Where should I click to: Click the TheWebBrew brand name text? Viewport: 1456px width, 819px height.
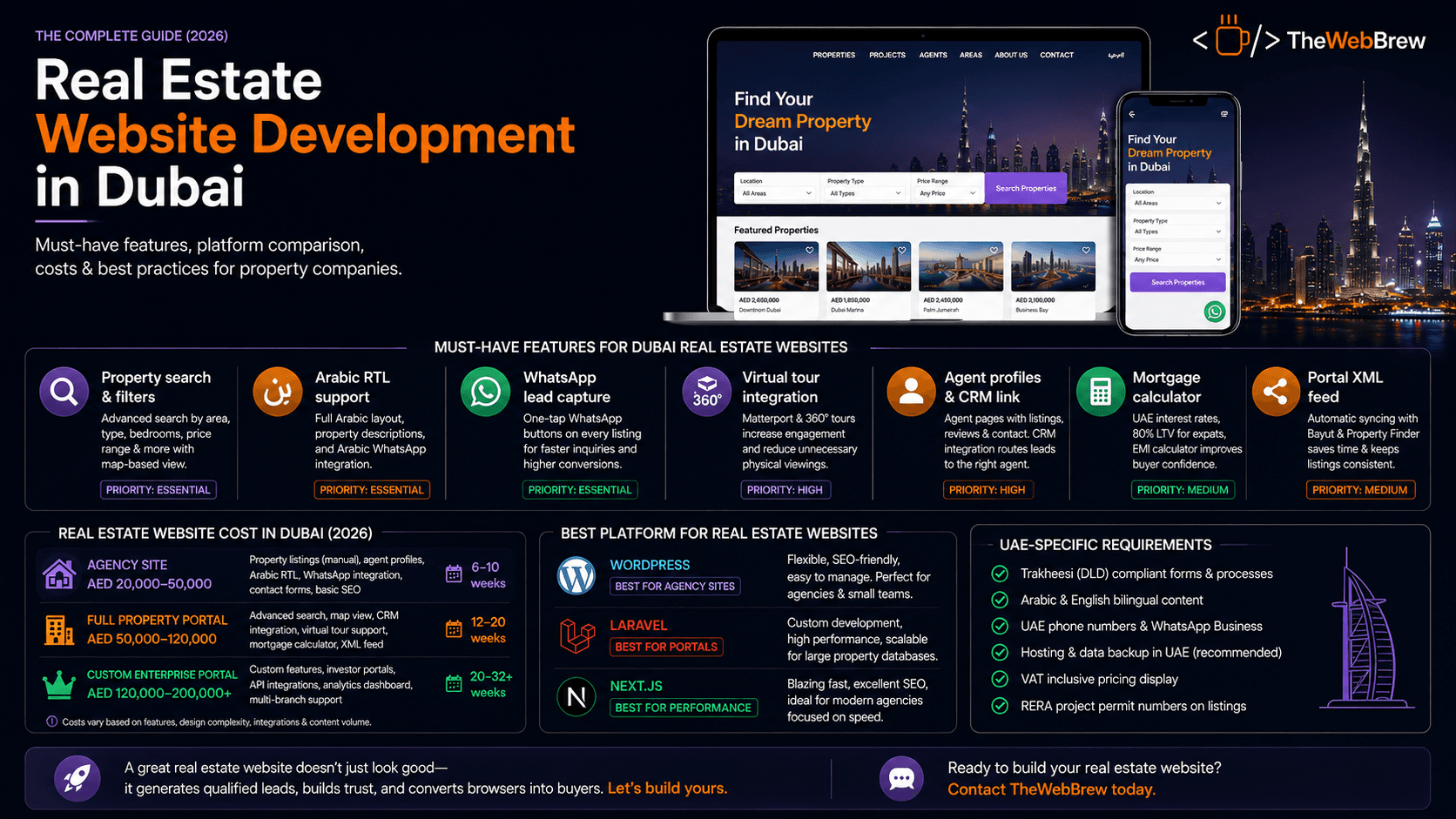(1356, 41)
